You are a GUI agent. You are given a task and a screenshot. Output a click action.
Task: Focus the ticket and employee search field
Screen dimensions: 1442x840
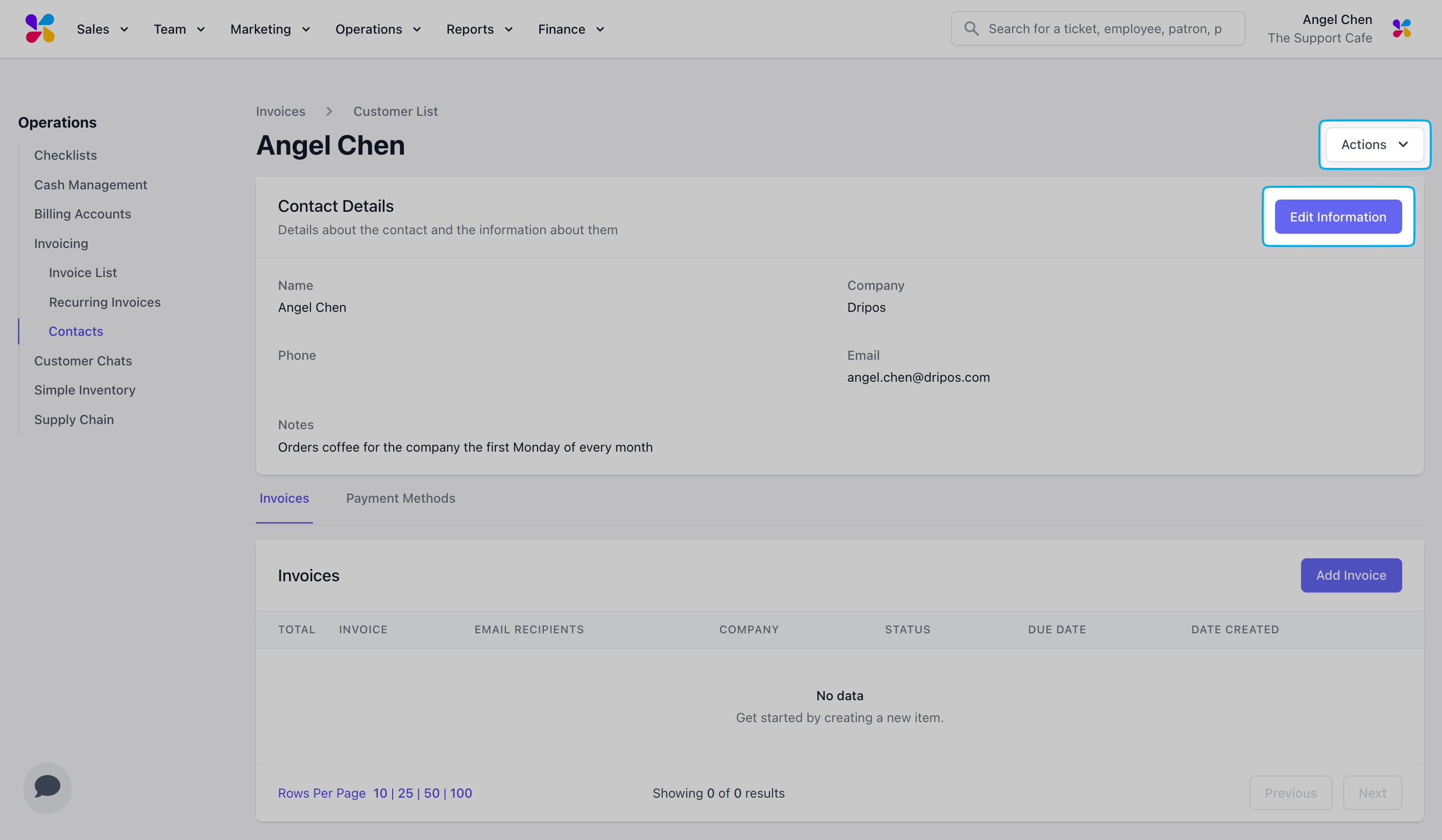tap(1097, 29)
